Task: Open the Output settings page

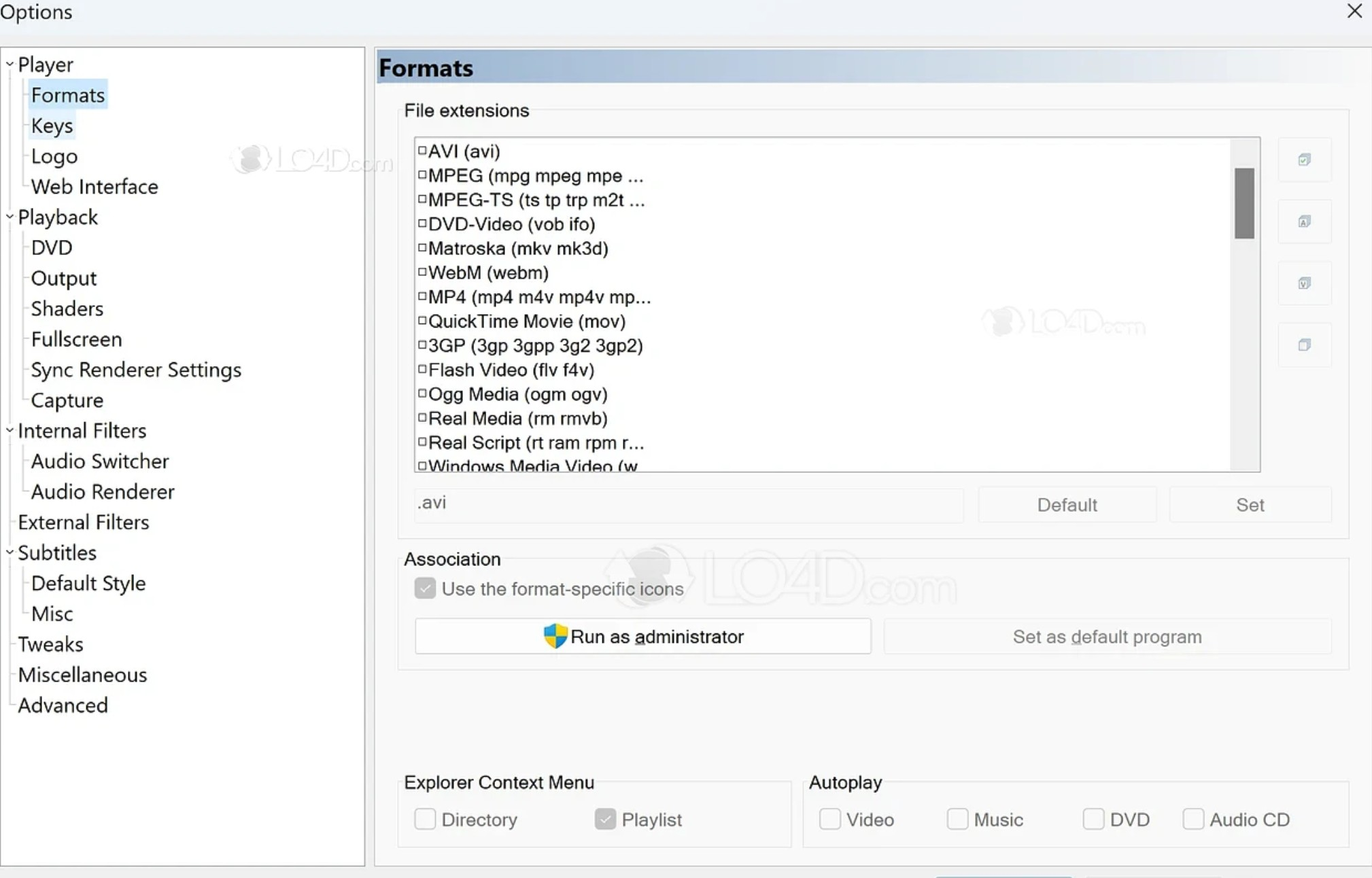Action: [64, 278]
